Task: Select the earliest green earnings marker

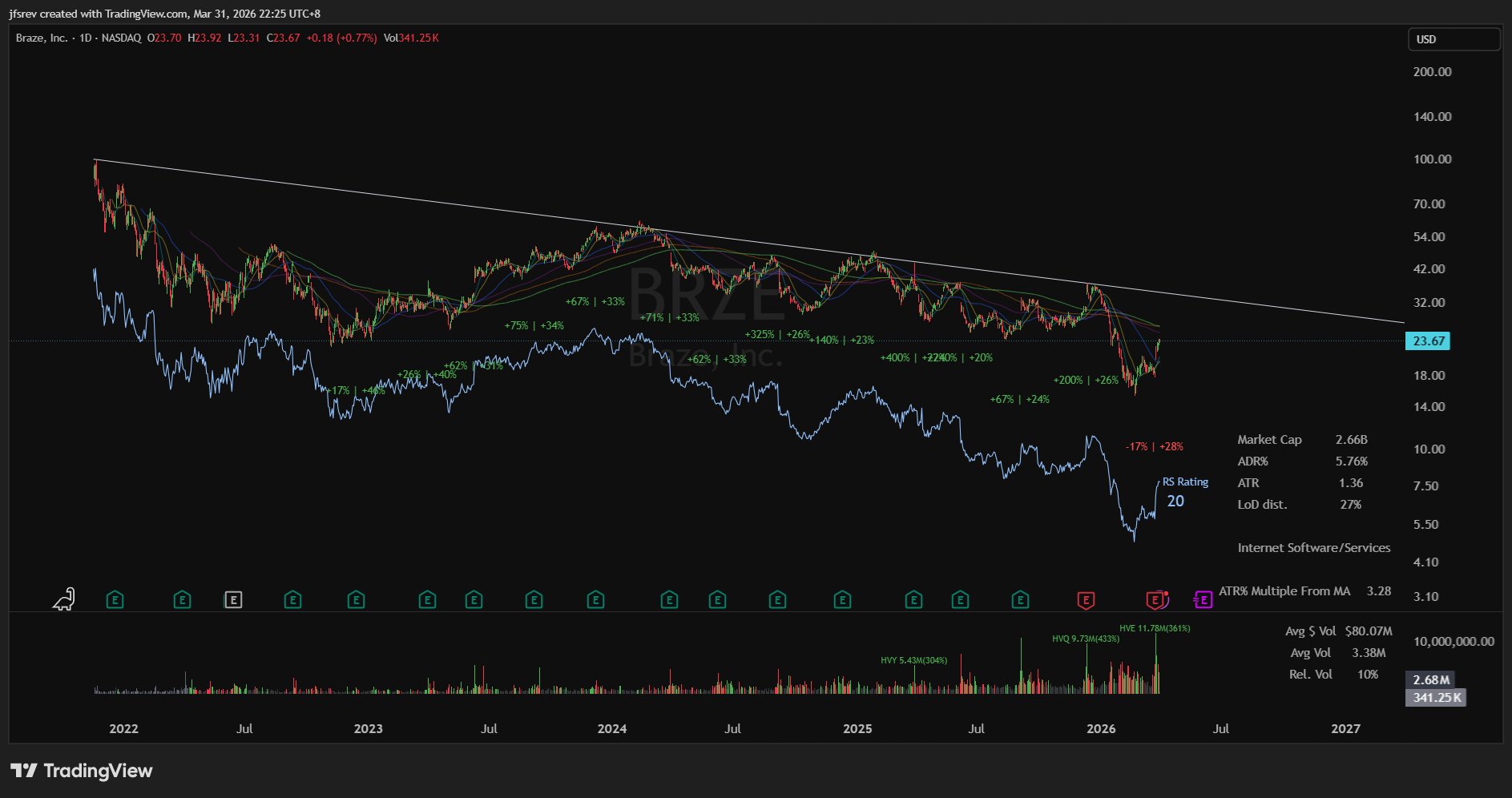Action: [x=115, y=599]
